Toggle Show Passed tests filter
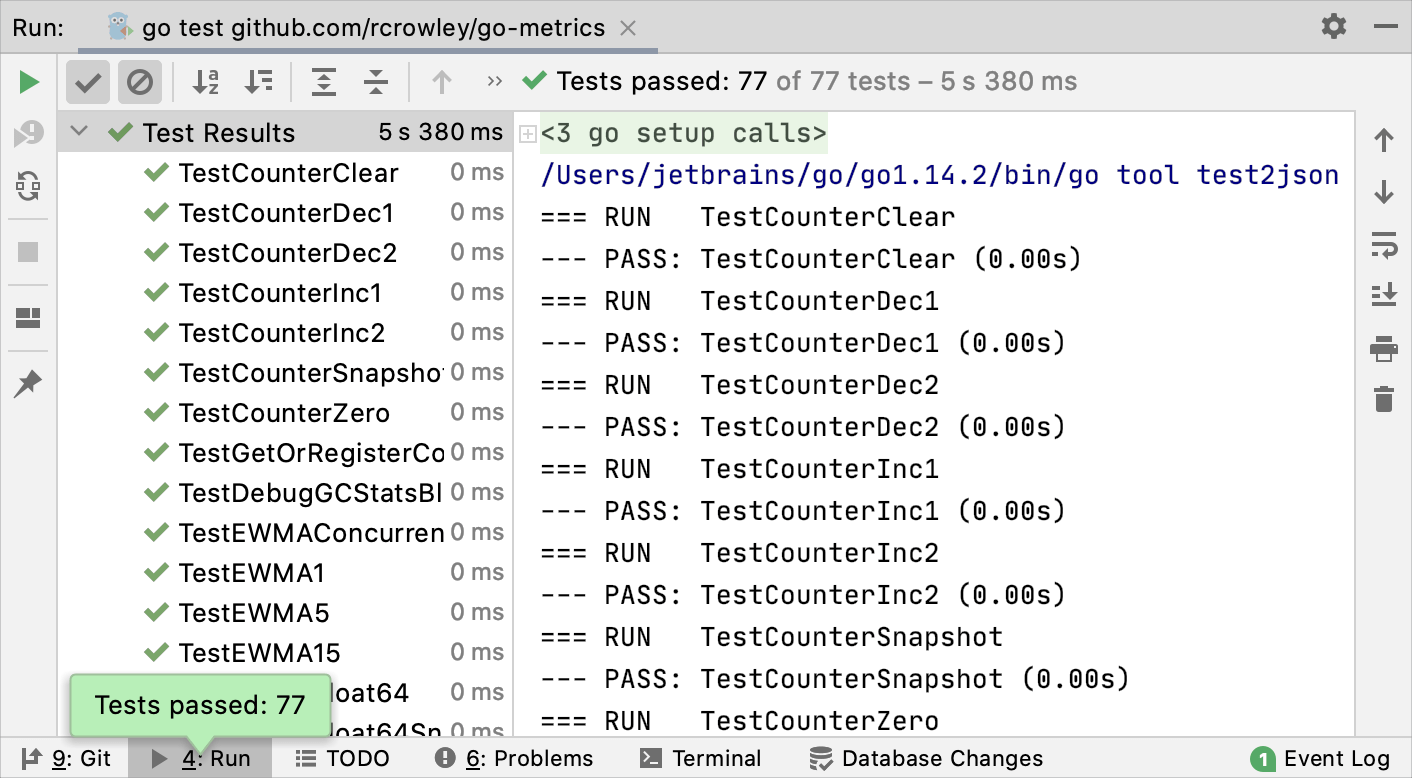Image resolution: width=1412 pixels, height=778 pixels. (87, 82)
